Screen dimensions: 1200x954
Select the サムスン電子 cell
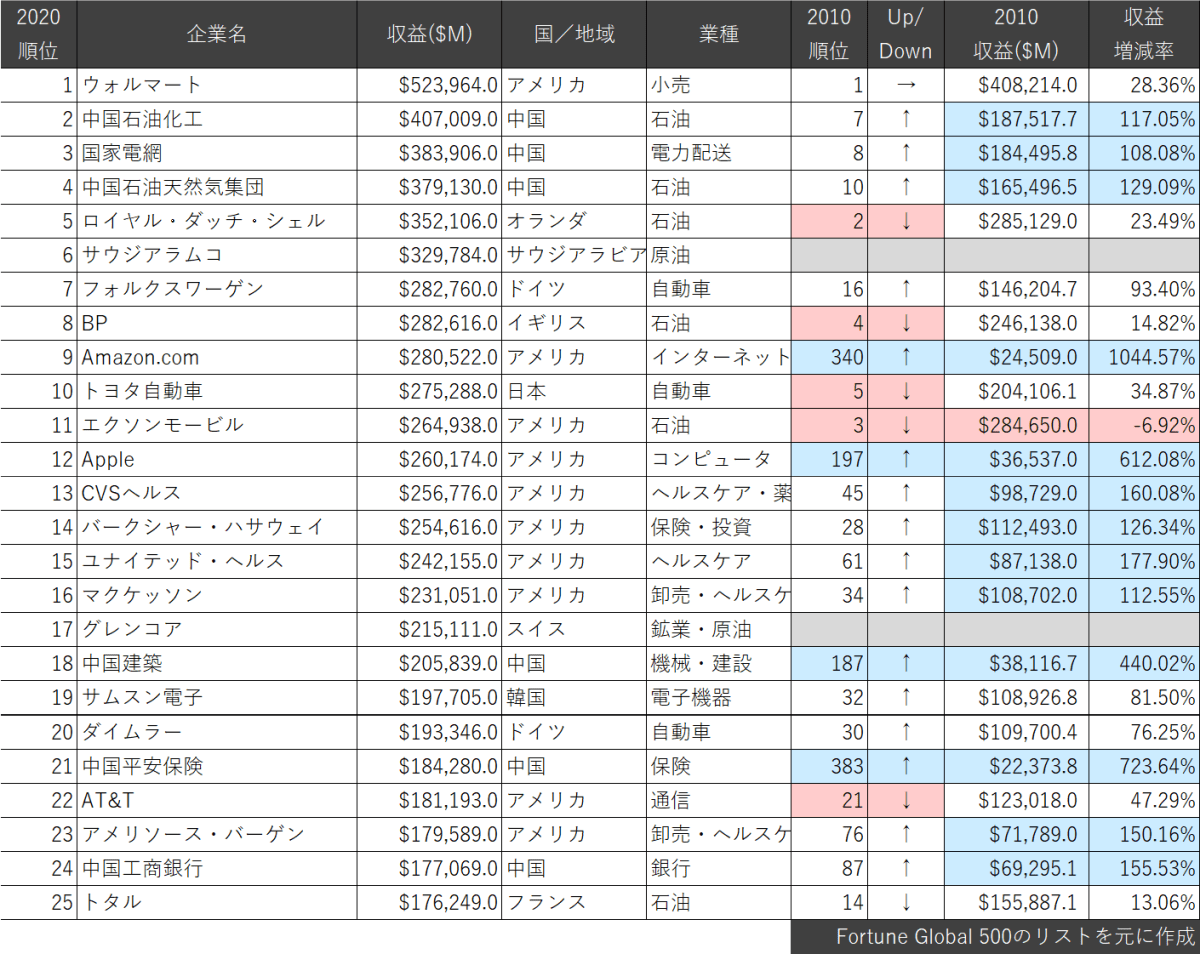[x=216, y=697]
